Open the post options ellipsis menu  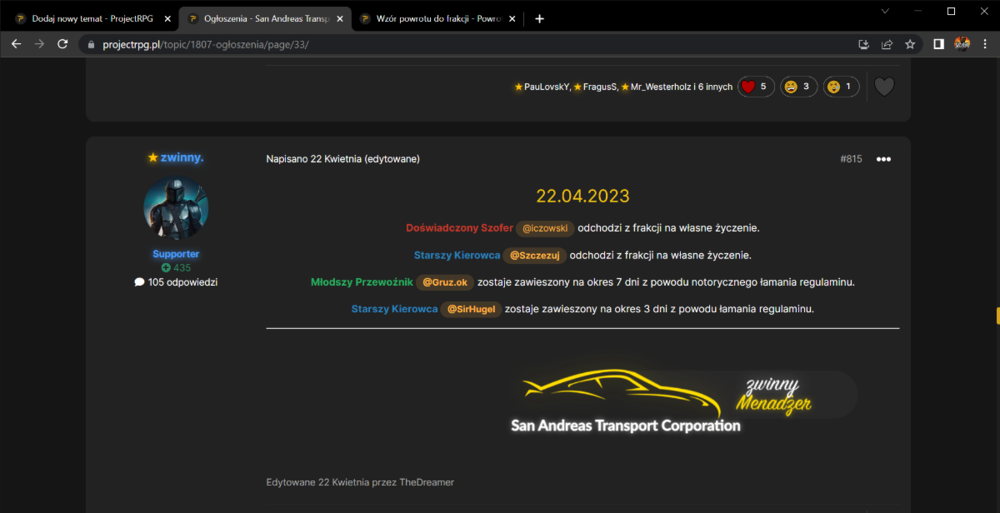click(x=883, y=159)
